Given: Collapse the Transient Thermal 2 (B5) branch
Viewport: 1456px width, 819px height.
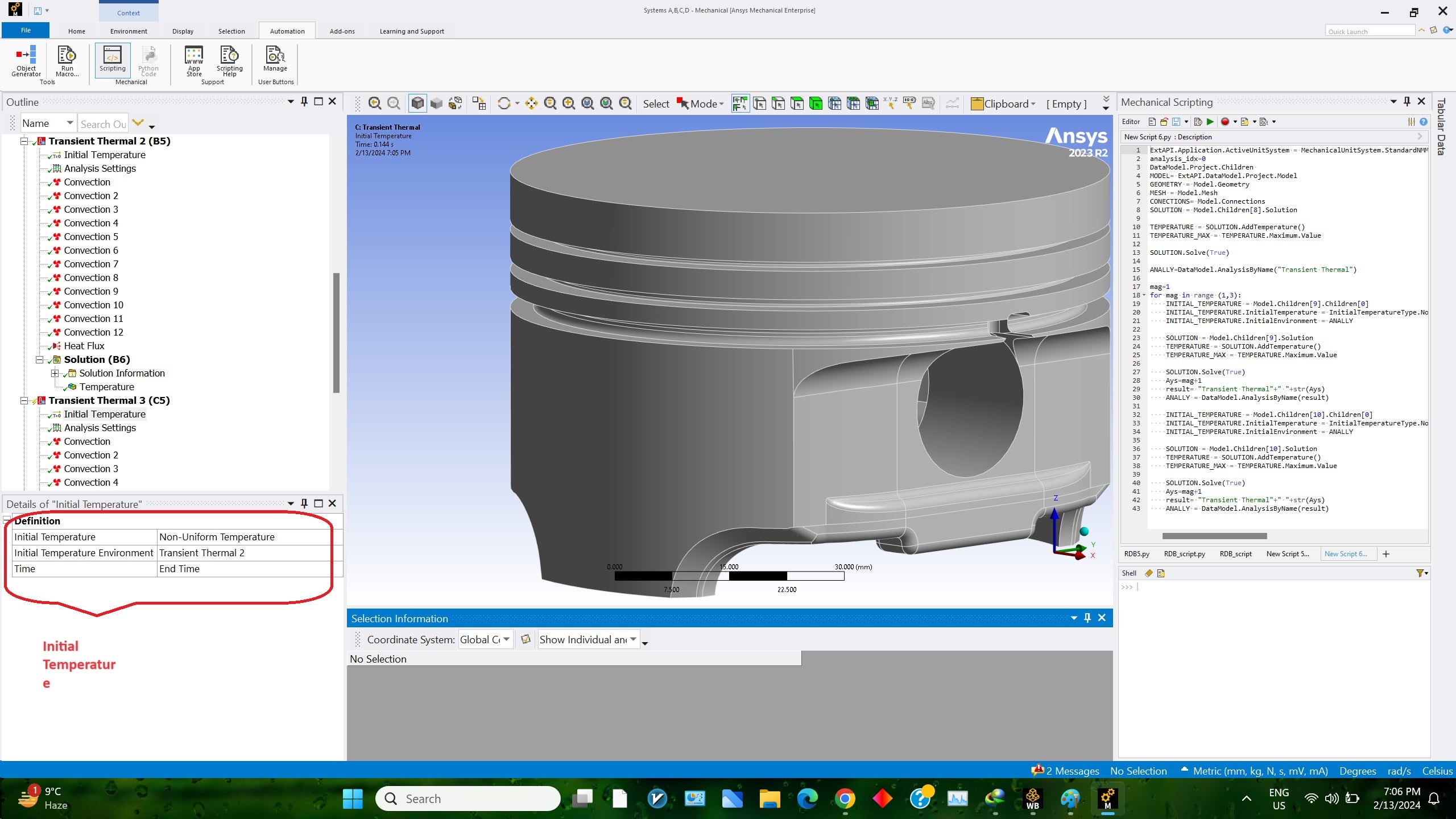Looking at the screenshot, I should pos(24,141).
